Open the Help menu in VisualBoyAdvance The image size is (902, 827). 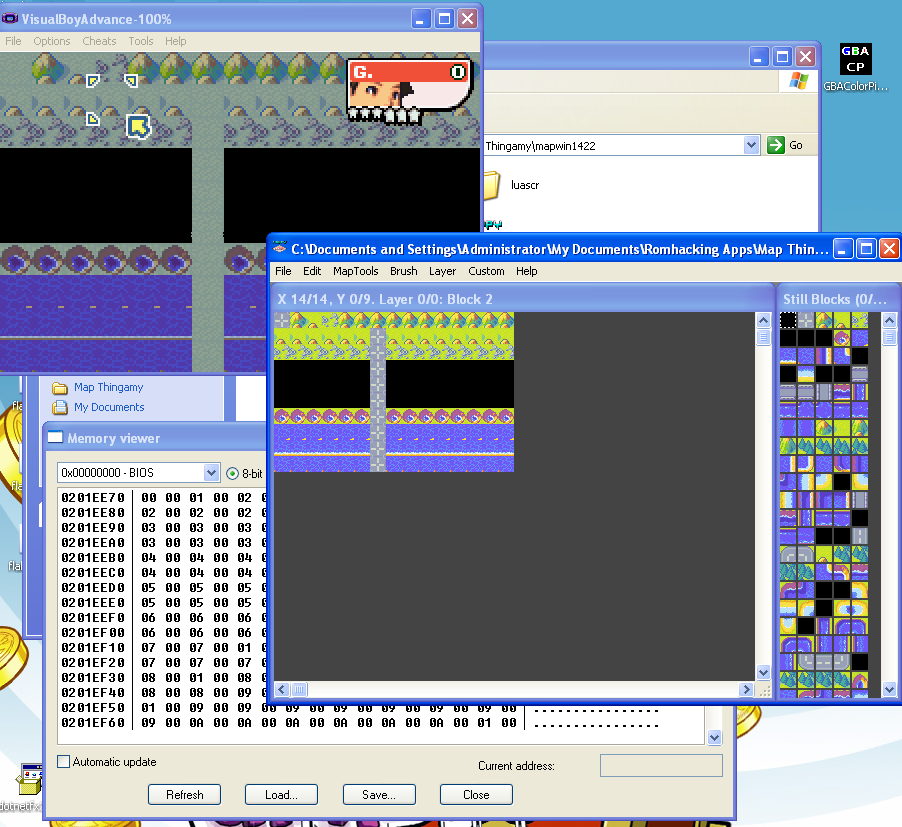click(175, 41)
